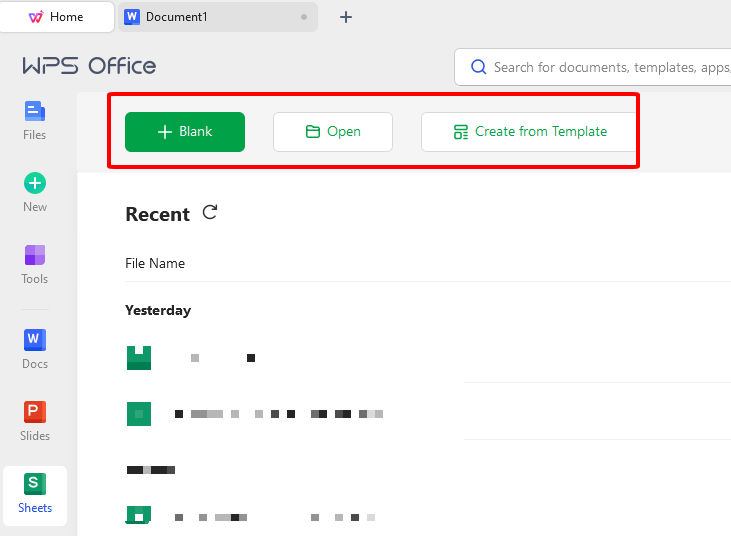Click the WPS Office logo

(89, 66)
